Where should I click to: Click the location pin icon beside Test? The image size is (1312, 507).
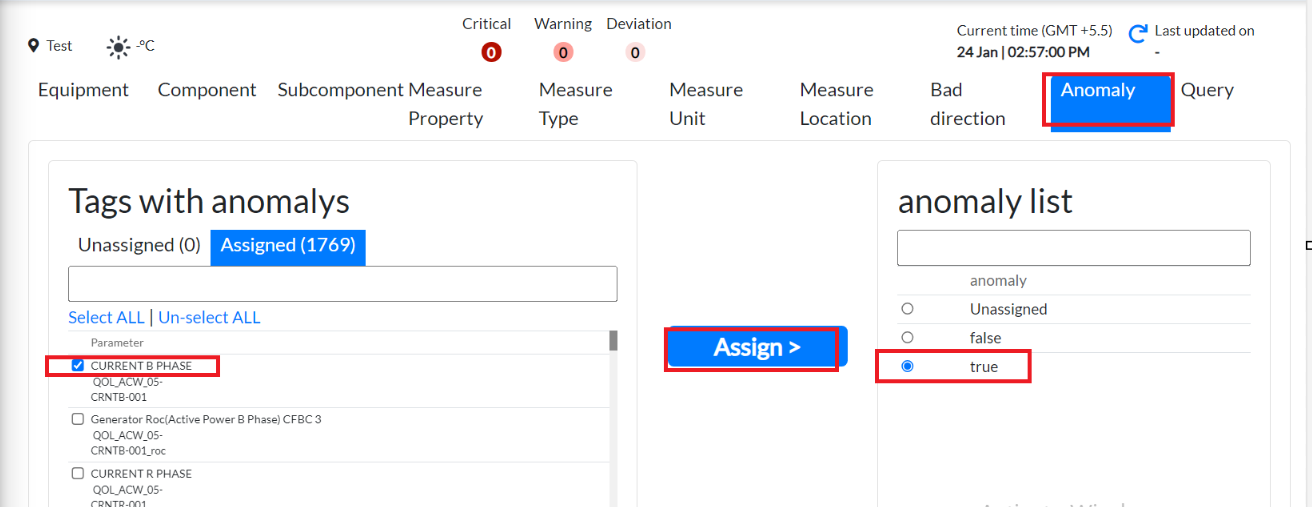click(x=33, y=46)
